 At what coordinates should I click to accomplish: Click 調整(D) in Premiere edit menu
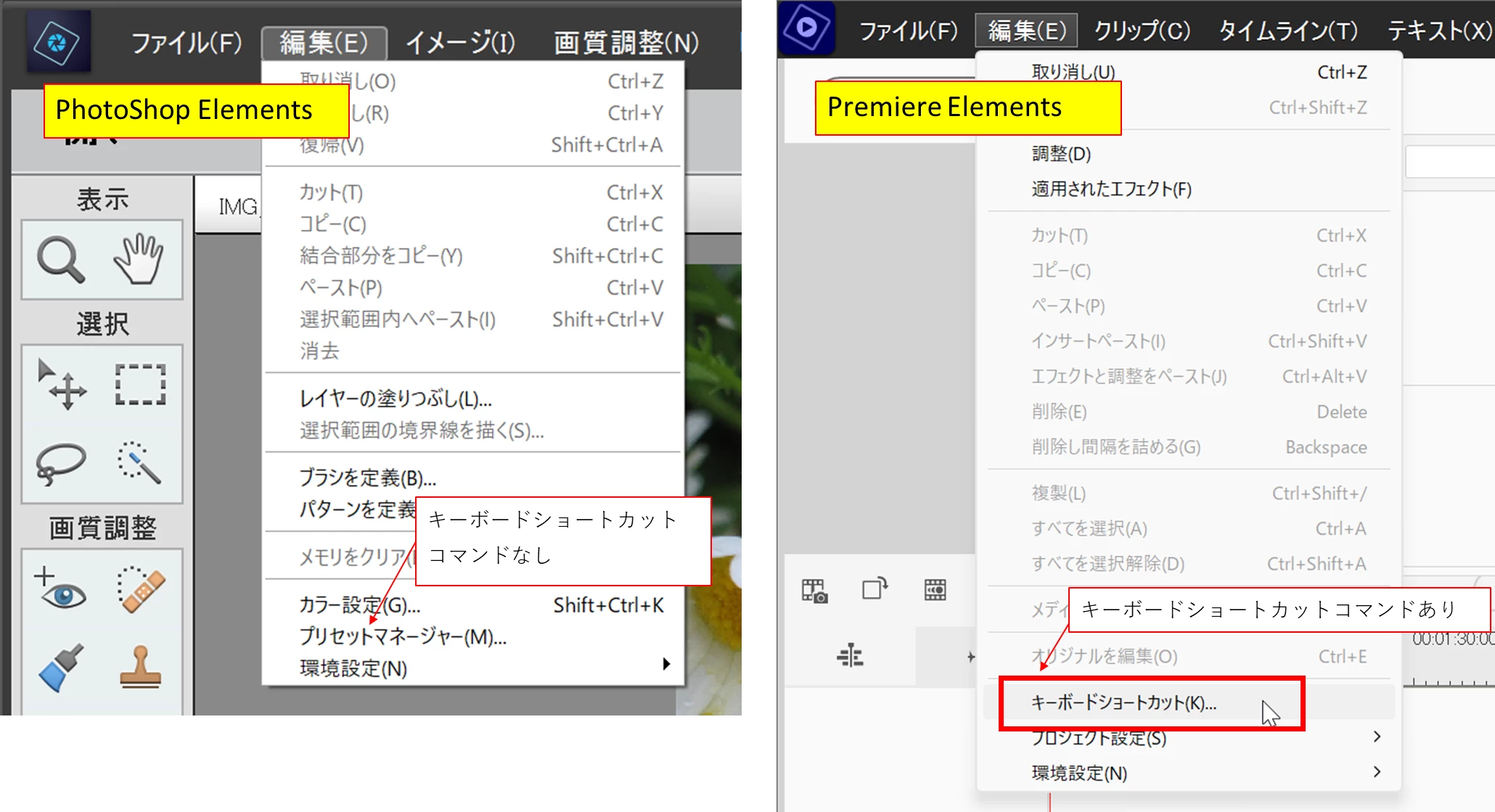[1061, 154]
